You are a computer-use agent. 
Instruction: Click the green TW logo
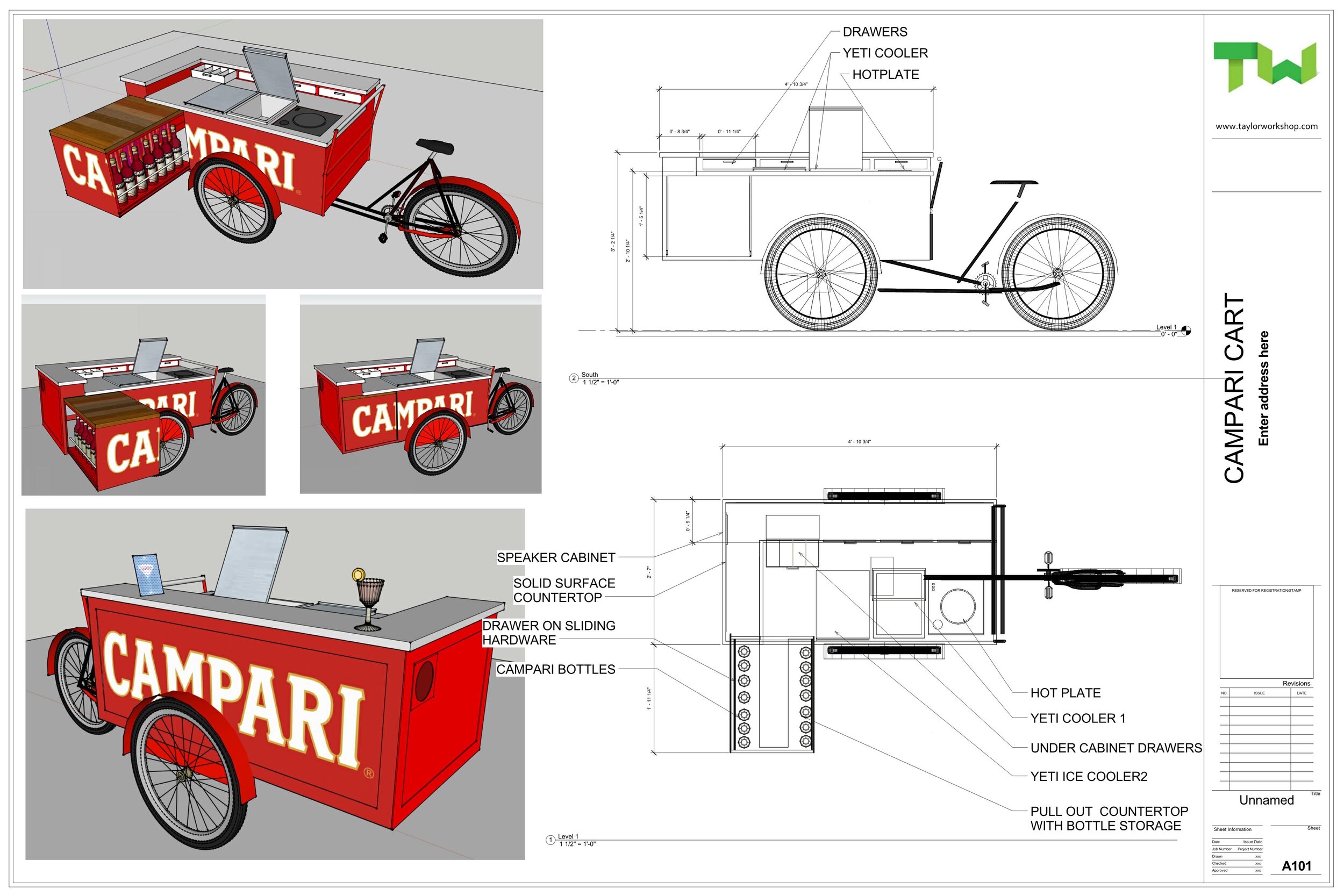tap(1265, 66)
